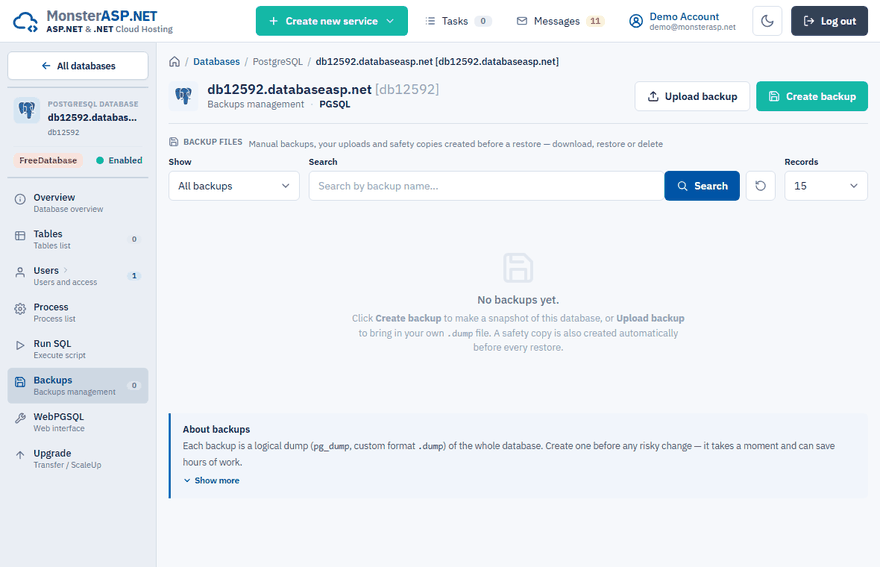This screenshot has height=567, width=880.
Task: Click the Messages envelope icon
Action: tap(522, 21)
